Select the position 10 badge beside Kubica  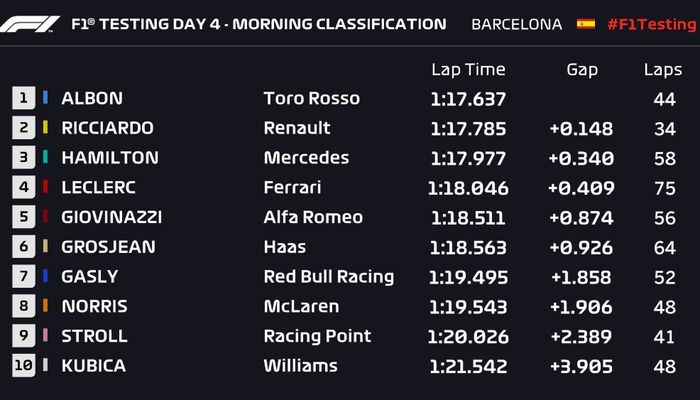pyautogui.click(x=23, y=365)
